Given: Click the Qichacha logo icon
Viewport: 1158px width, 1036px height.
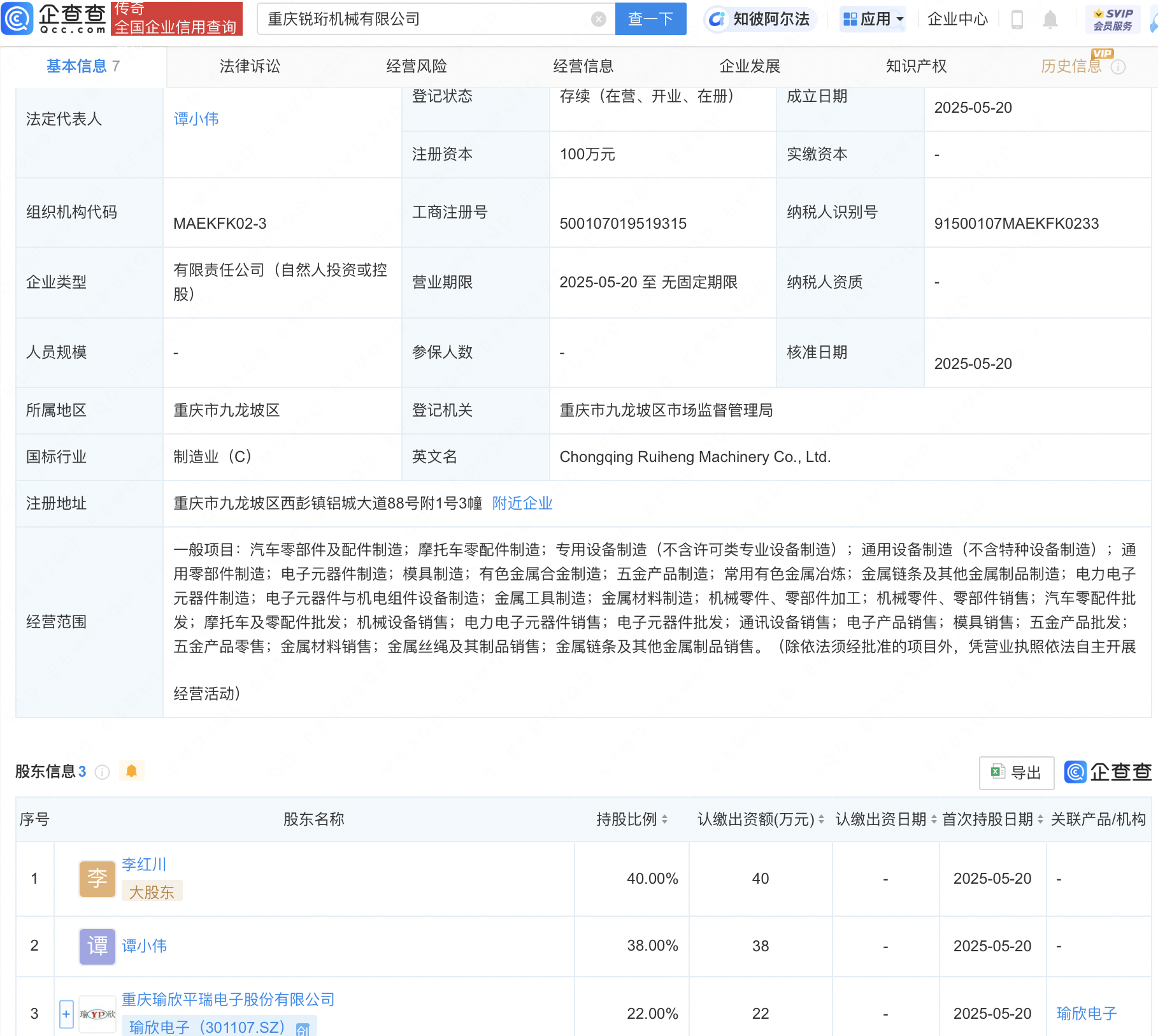Looking at the screenshot, I should pos(17,18).
